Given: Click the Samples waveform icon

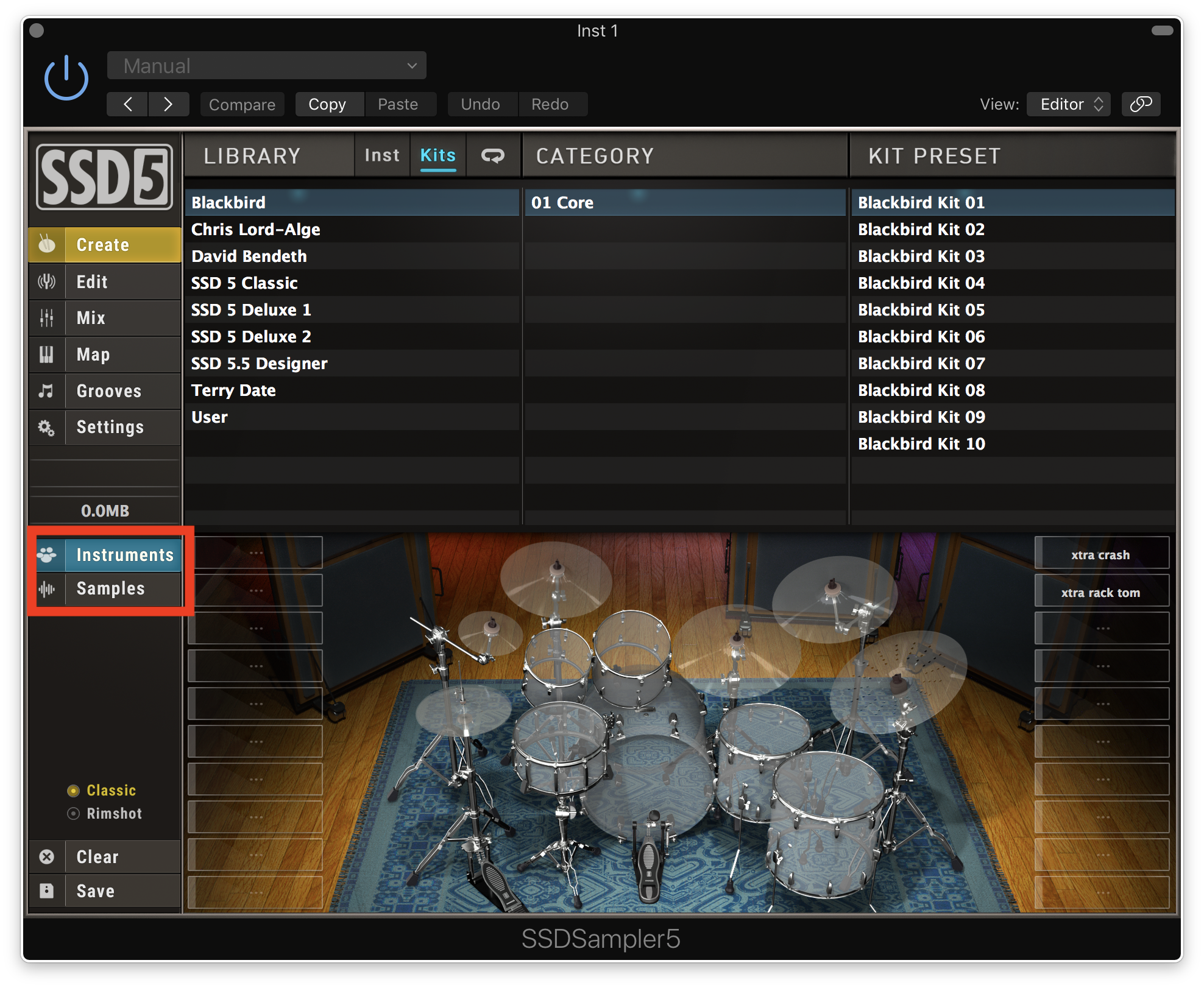Looking at the screenshot, I should tap(47, 588).
